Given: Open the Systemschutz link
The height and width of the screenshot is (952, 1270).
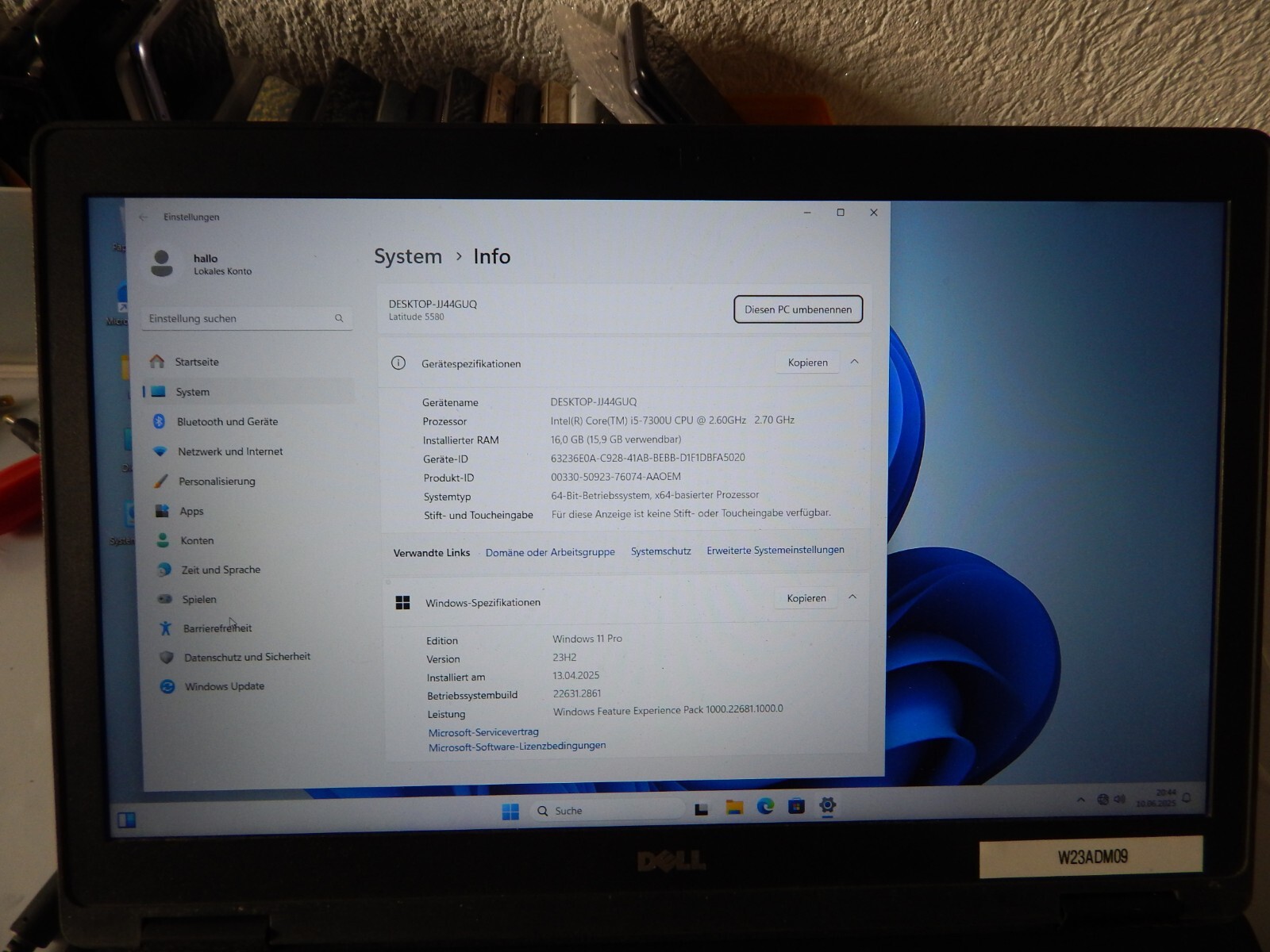Looking at the screenshot, I should pos(660,551).
